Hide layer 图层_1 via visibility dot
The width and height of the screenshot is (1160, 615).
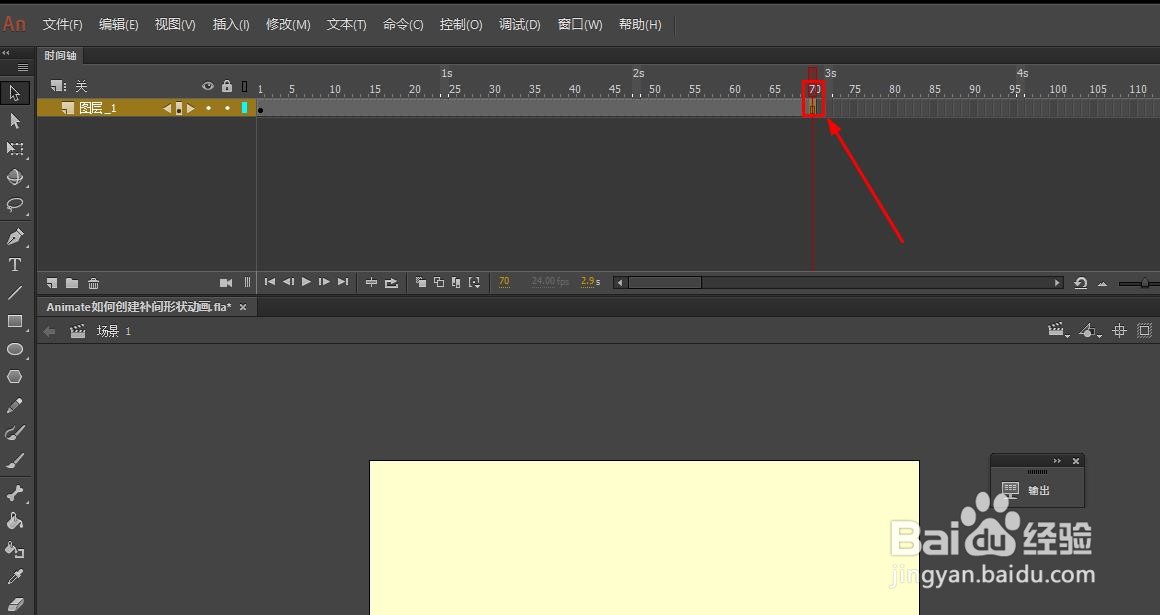(x=209, y=108)
